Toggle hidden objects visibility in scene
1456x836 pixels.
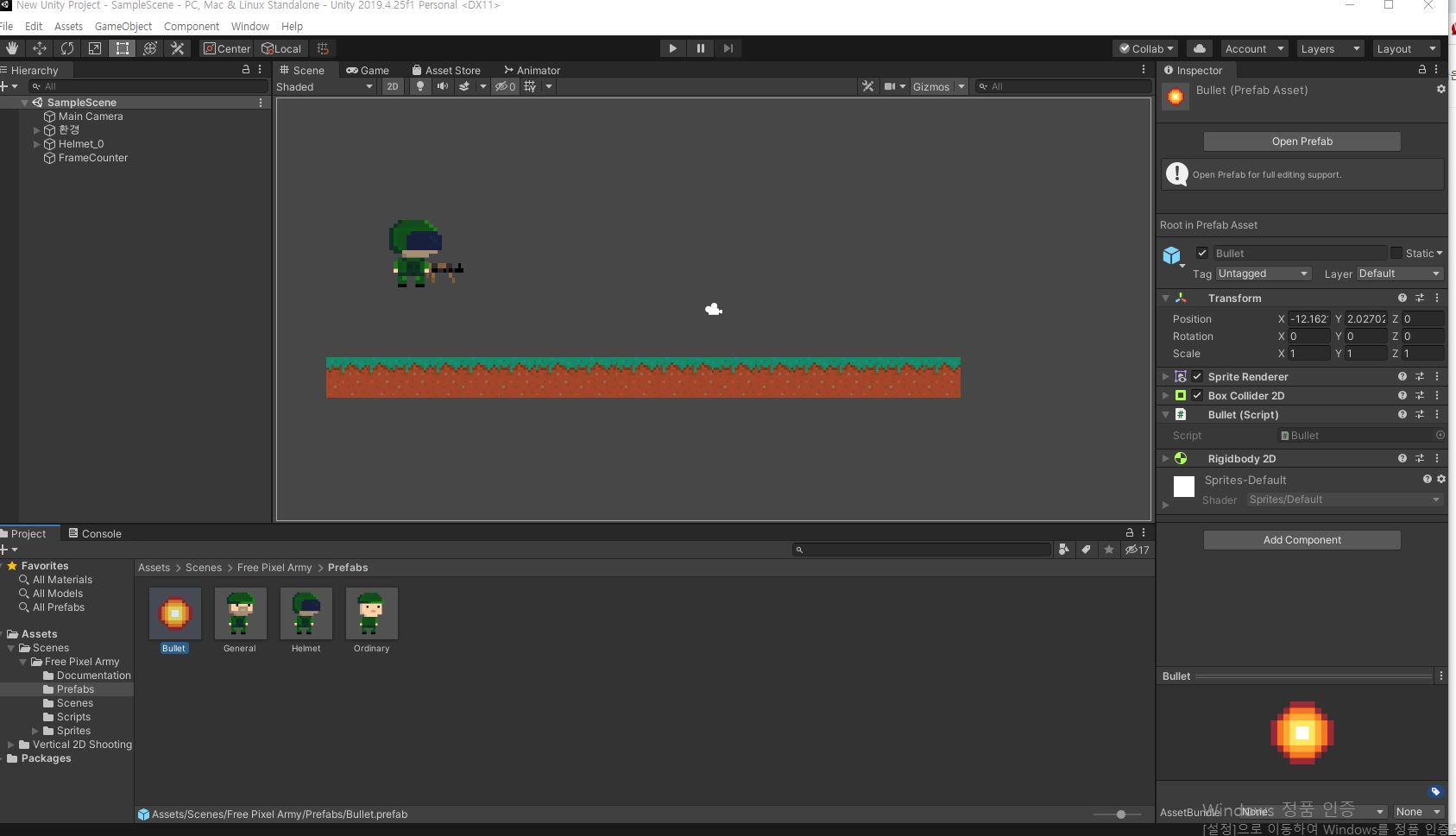(x=505, y=86)
